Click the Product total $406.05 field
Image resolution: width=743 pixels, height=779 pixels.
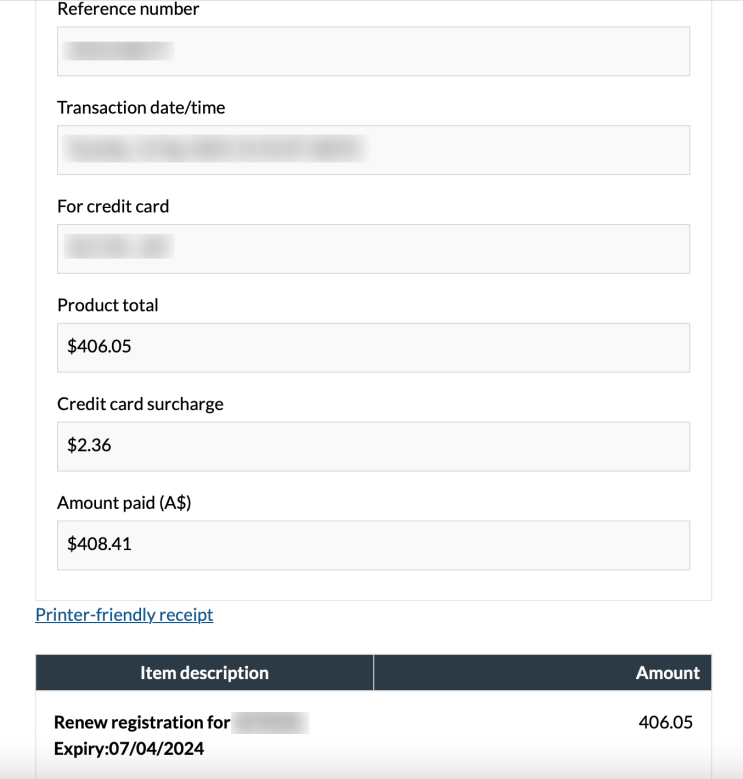click(x=373, y=348)
